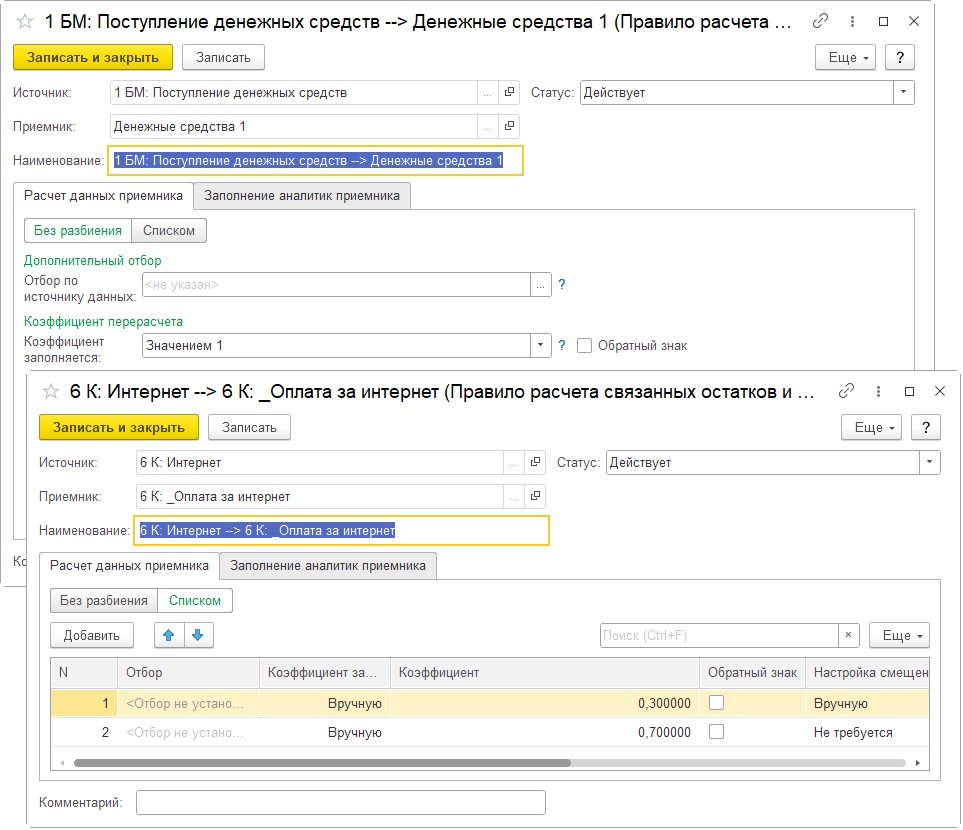Open the Источник '6 К: Интернет' record
The image size is (963, 830).
click(536, 463)
